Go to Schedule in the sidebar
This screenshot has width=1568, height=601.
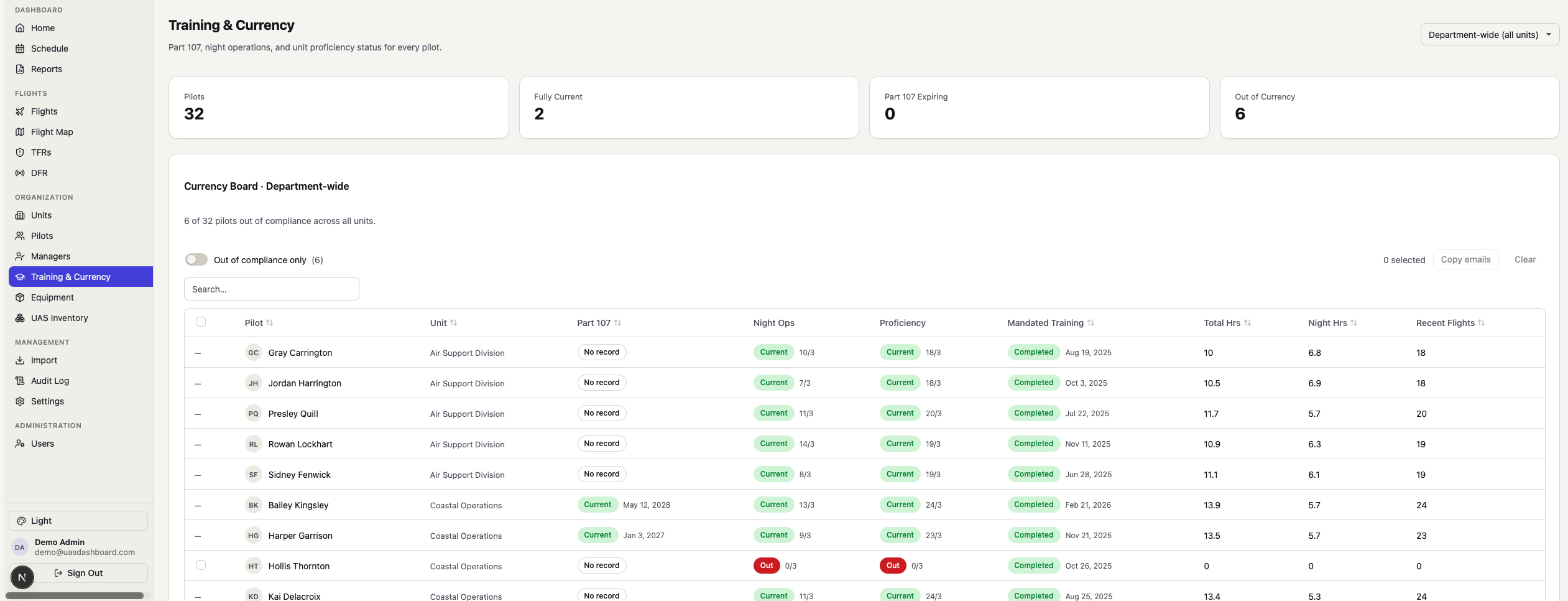click(81, 49)
